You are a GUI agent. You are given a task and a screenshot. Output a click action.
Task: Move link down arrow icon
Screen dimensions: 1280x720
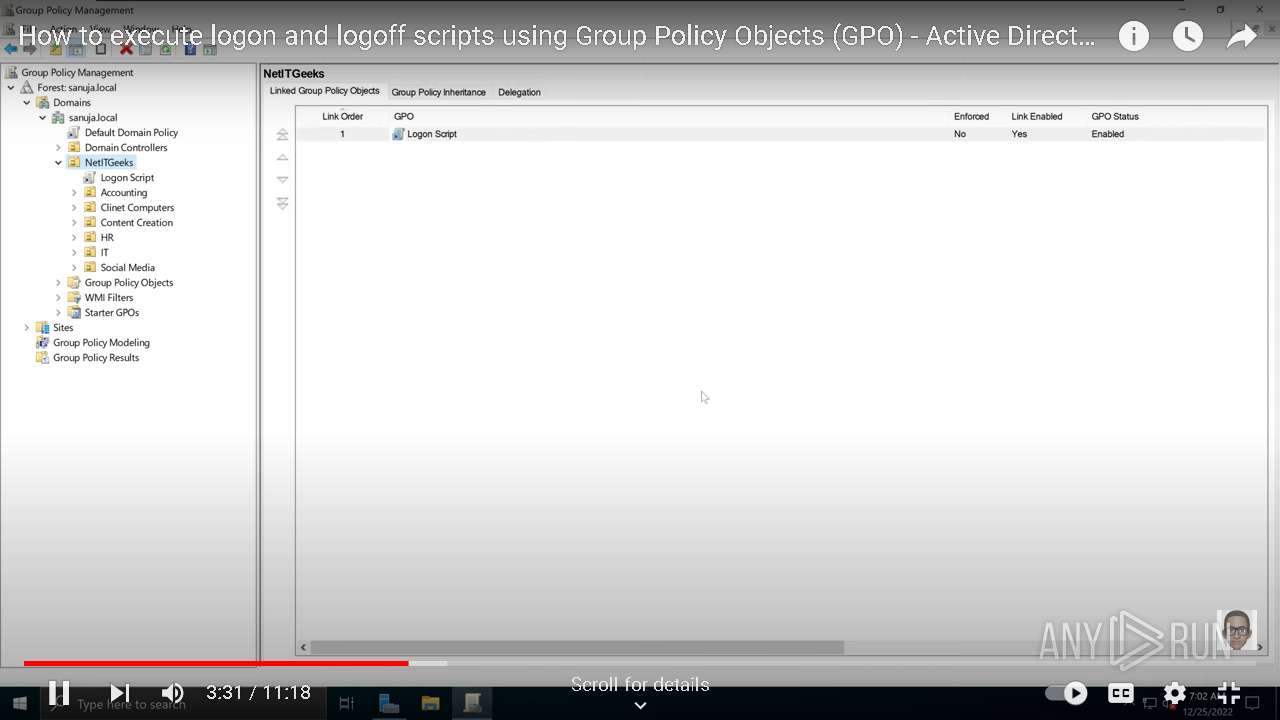coord(282,180)
